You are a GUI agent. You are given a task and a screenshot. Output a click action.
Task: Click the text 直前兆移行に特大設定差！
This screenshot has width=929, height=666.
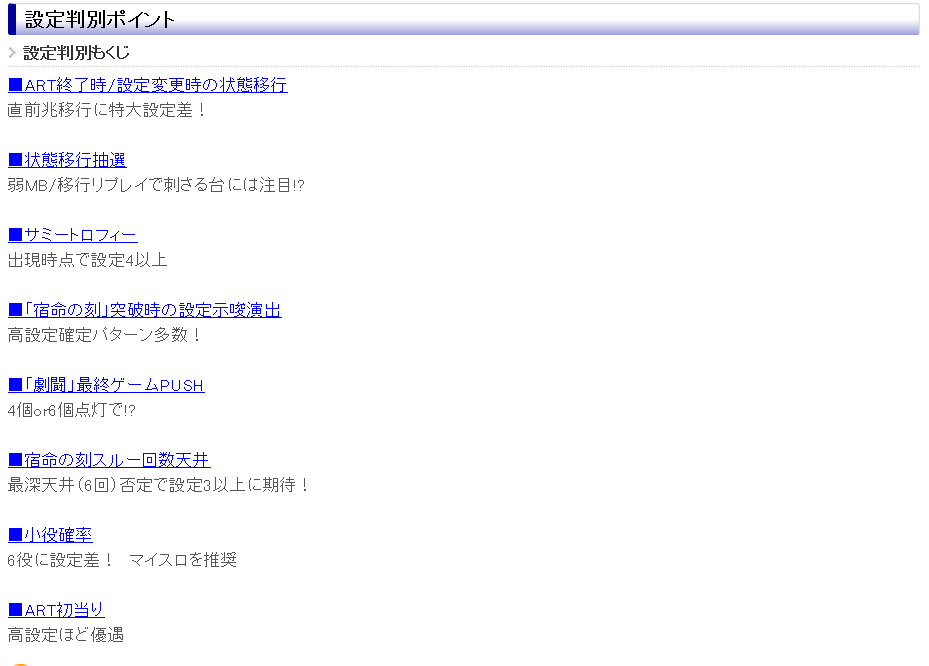[107, 110]
